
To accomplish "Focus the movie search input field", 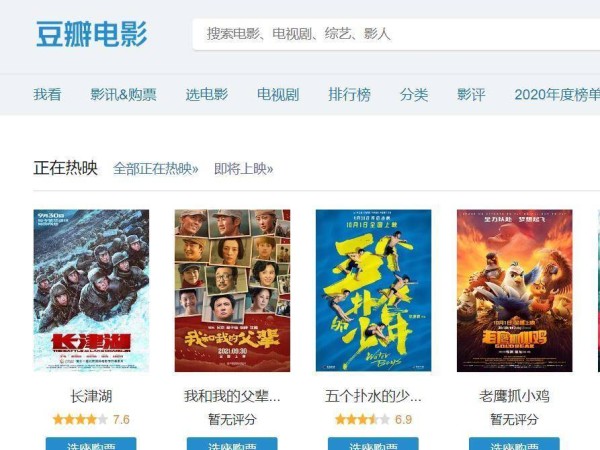I will (x=396, y=34).
